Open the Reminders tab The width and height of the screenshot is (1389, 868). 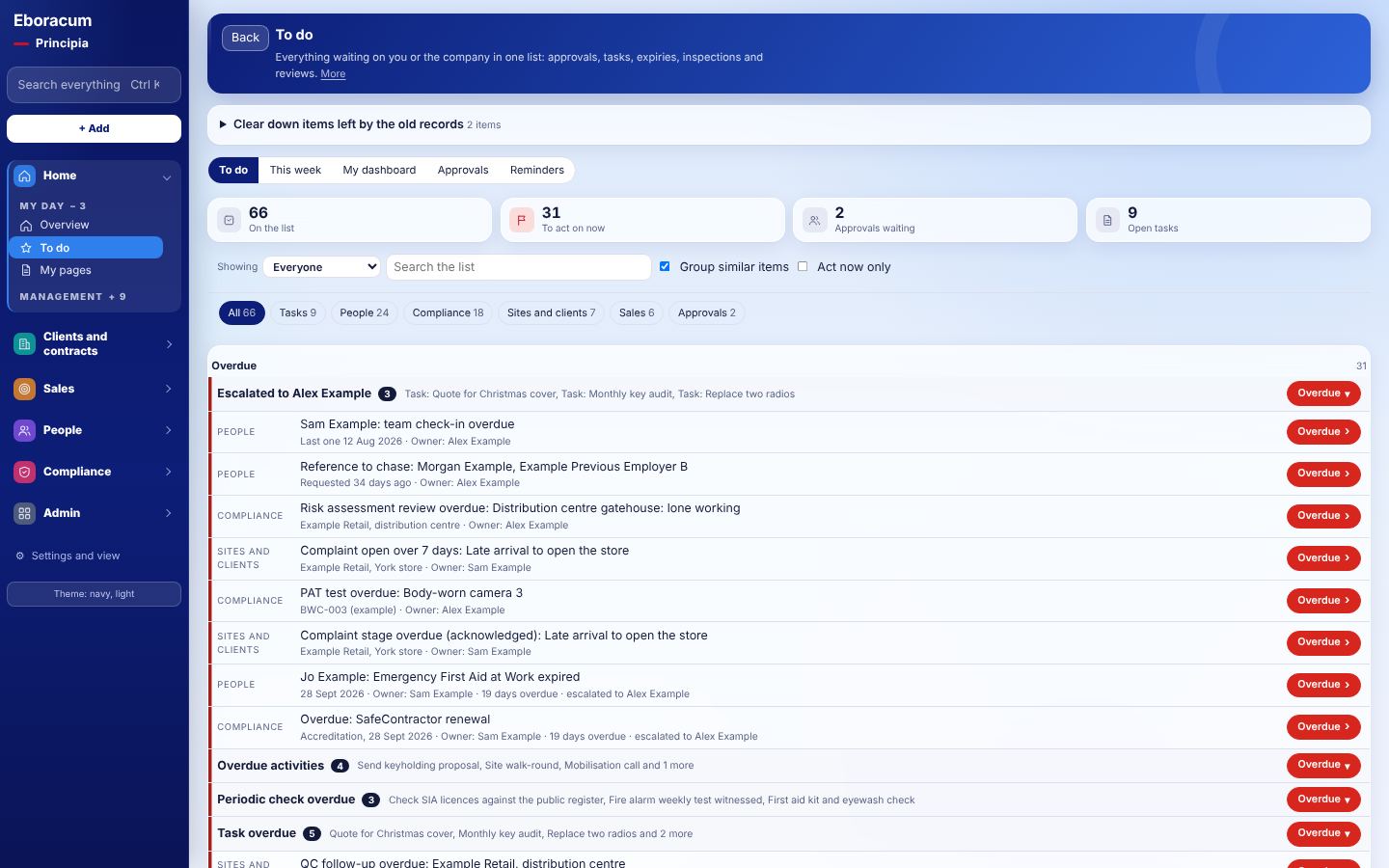(x=537, y=170)
